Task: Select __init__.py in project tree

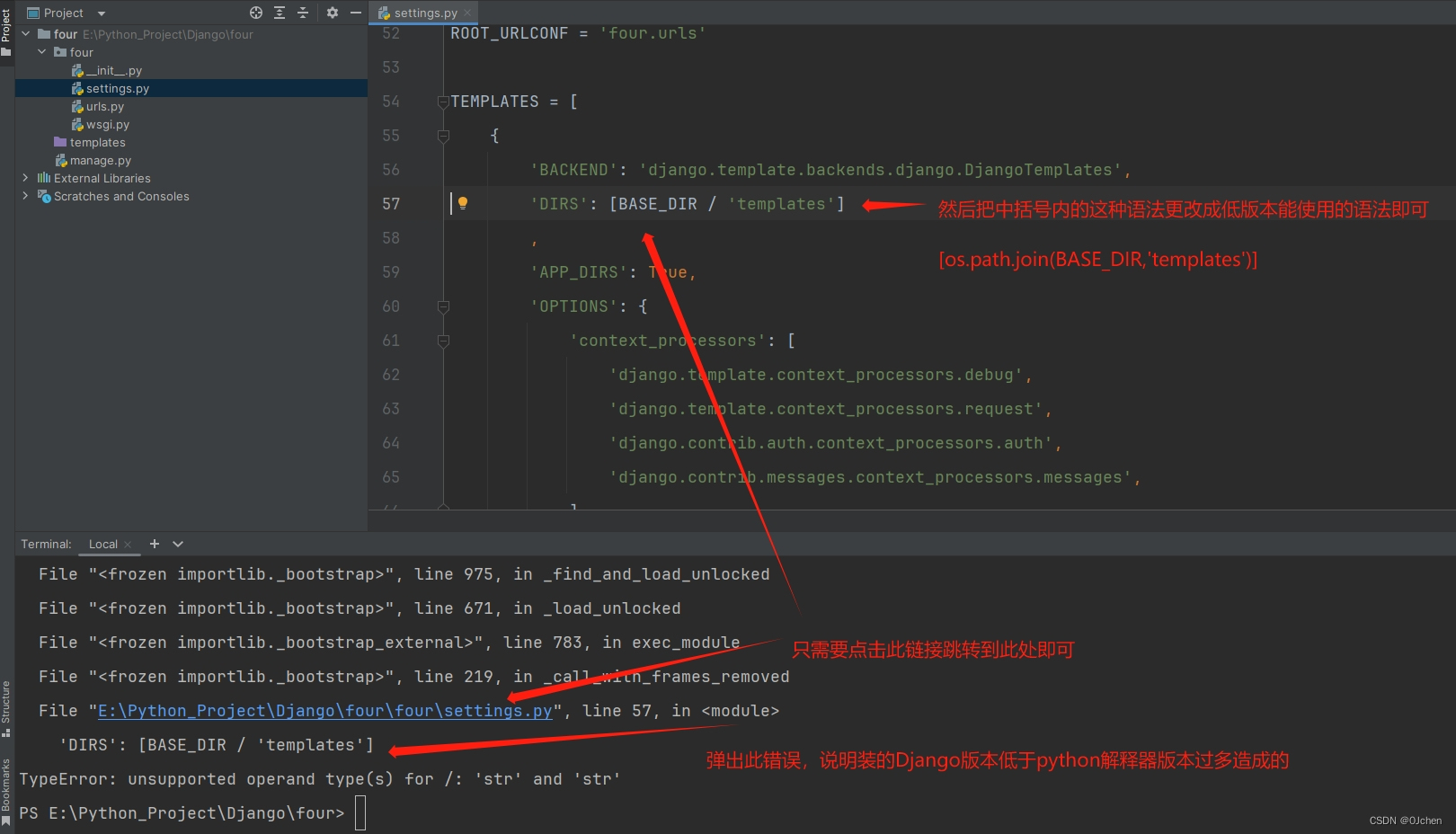Action: (114, 70)
